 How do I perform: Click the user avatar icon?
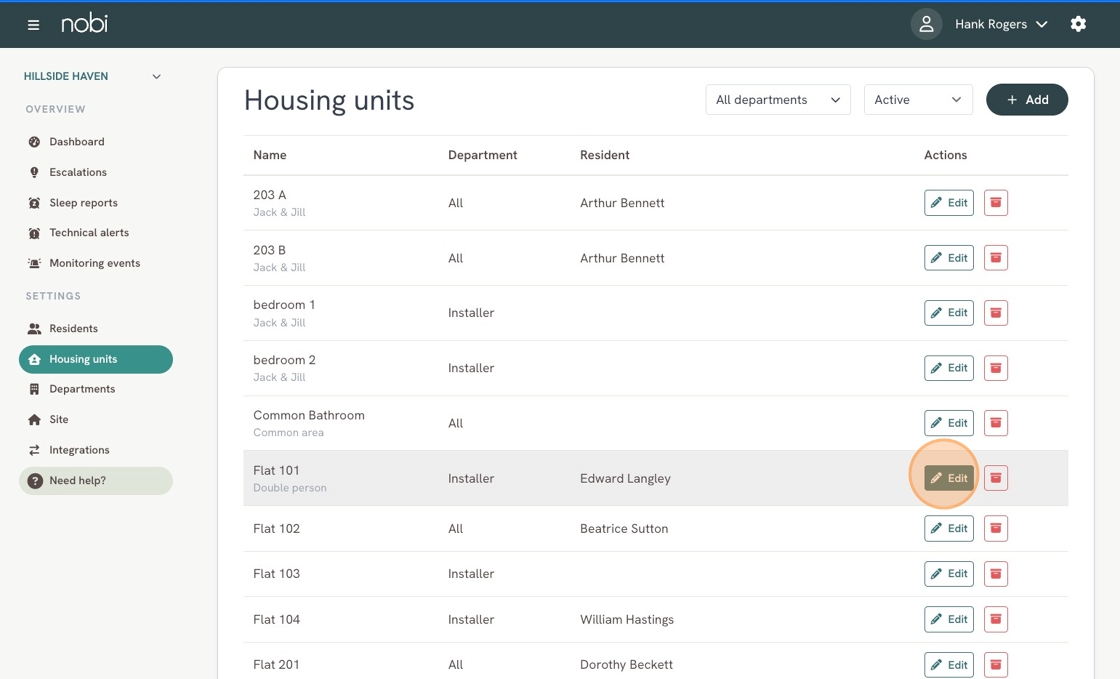tap(926, 24)
